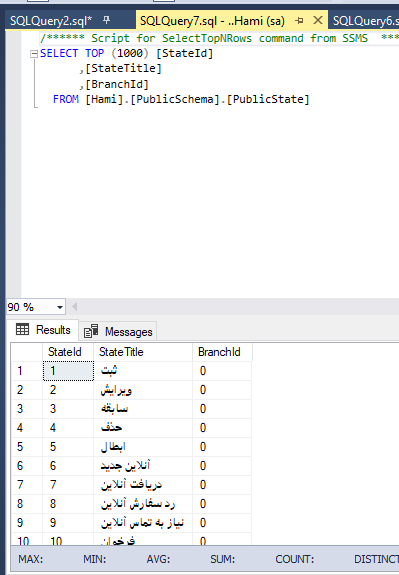Click StateId cell with value 1
The width and height of the screenshot is (399, 575).
[x=68, y=371]
